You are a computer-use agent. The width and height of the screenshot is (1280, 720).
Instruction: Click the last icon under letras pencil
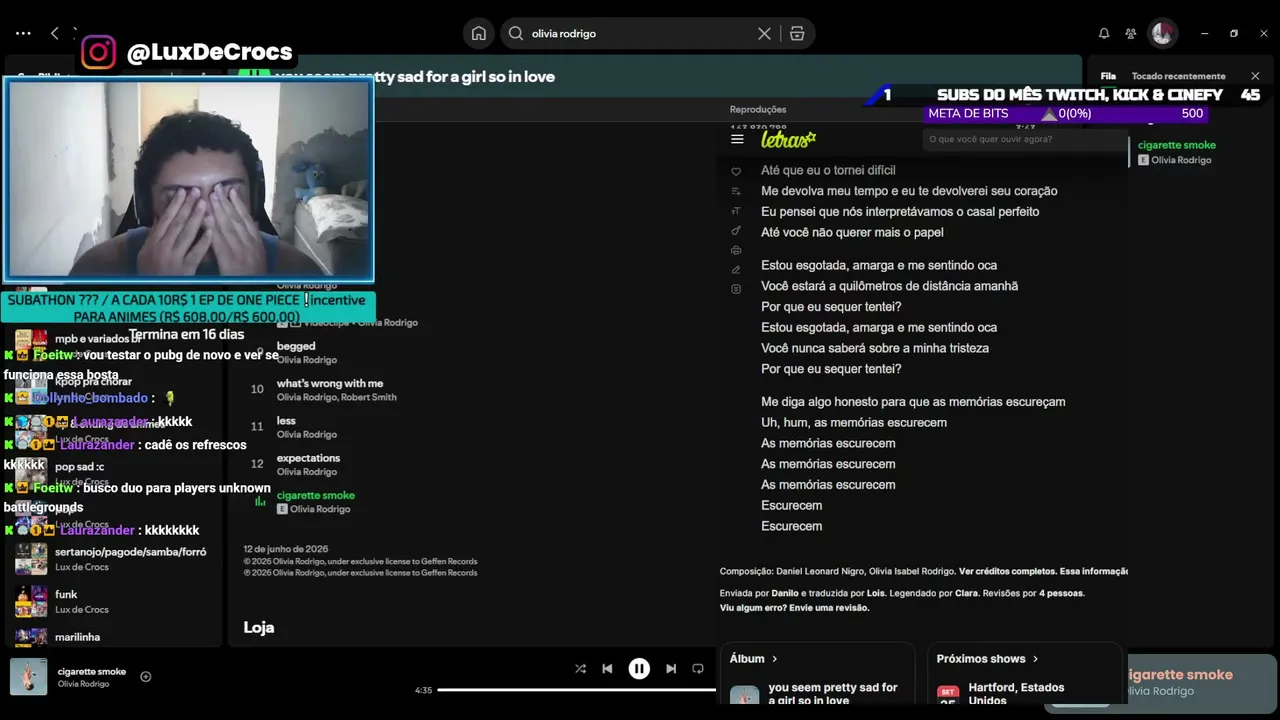(736, 289)
